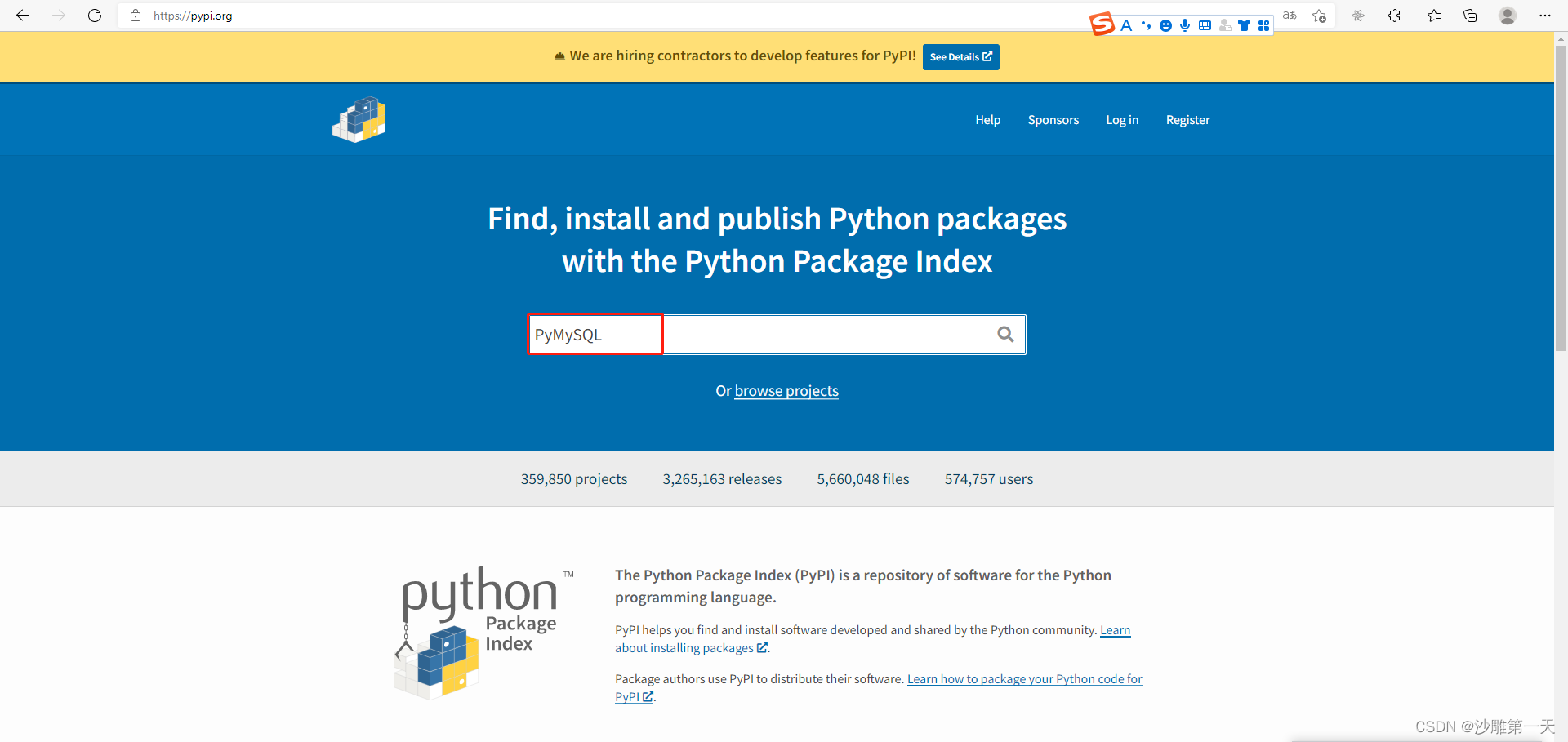This screenshot has width=1568, height=742.
Task: Click the Find, install and publish heading
Action: 777,240
